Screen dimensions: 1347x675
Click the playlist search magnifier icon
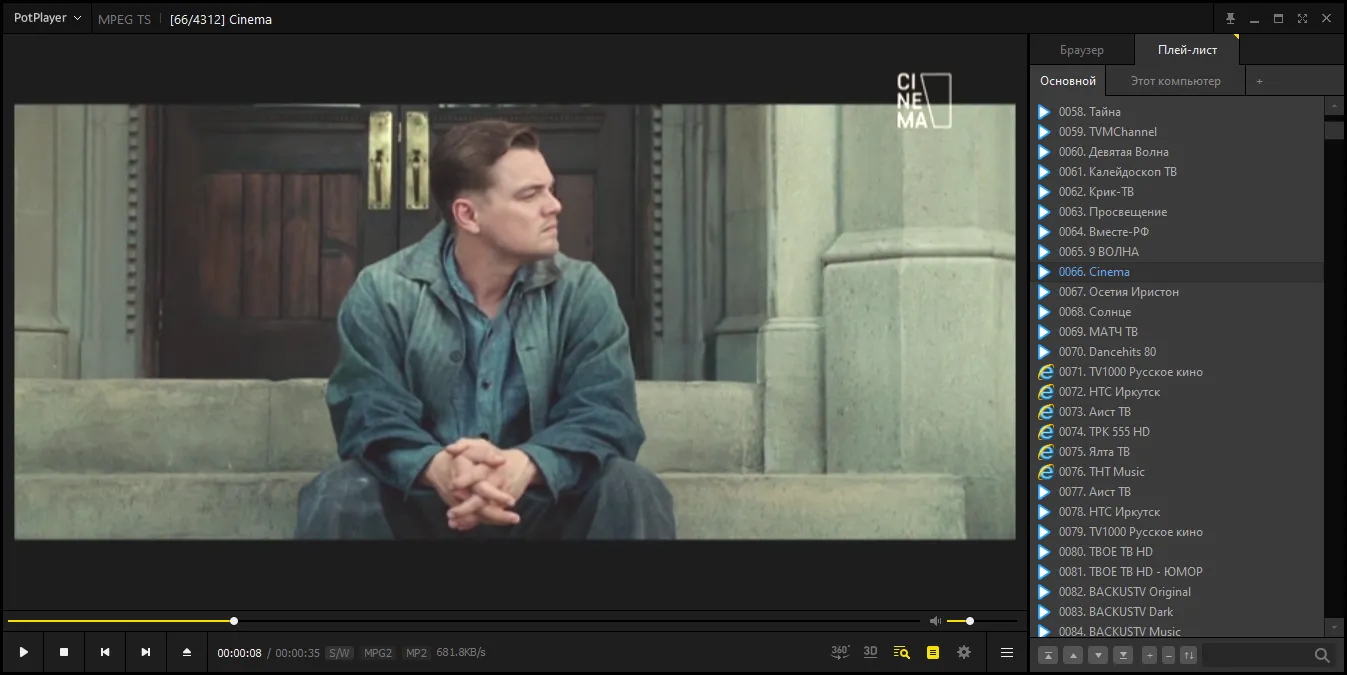click(x=1322, y=655)
